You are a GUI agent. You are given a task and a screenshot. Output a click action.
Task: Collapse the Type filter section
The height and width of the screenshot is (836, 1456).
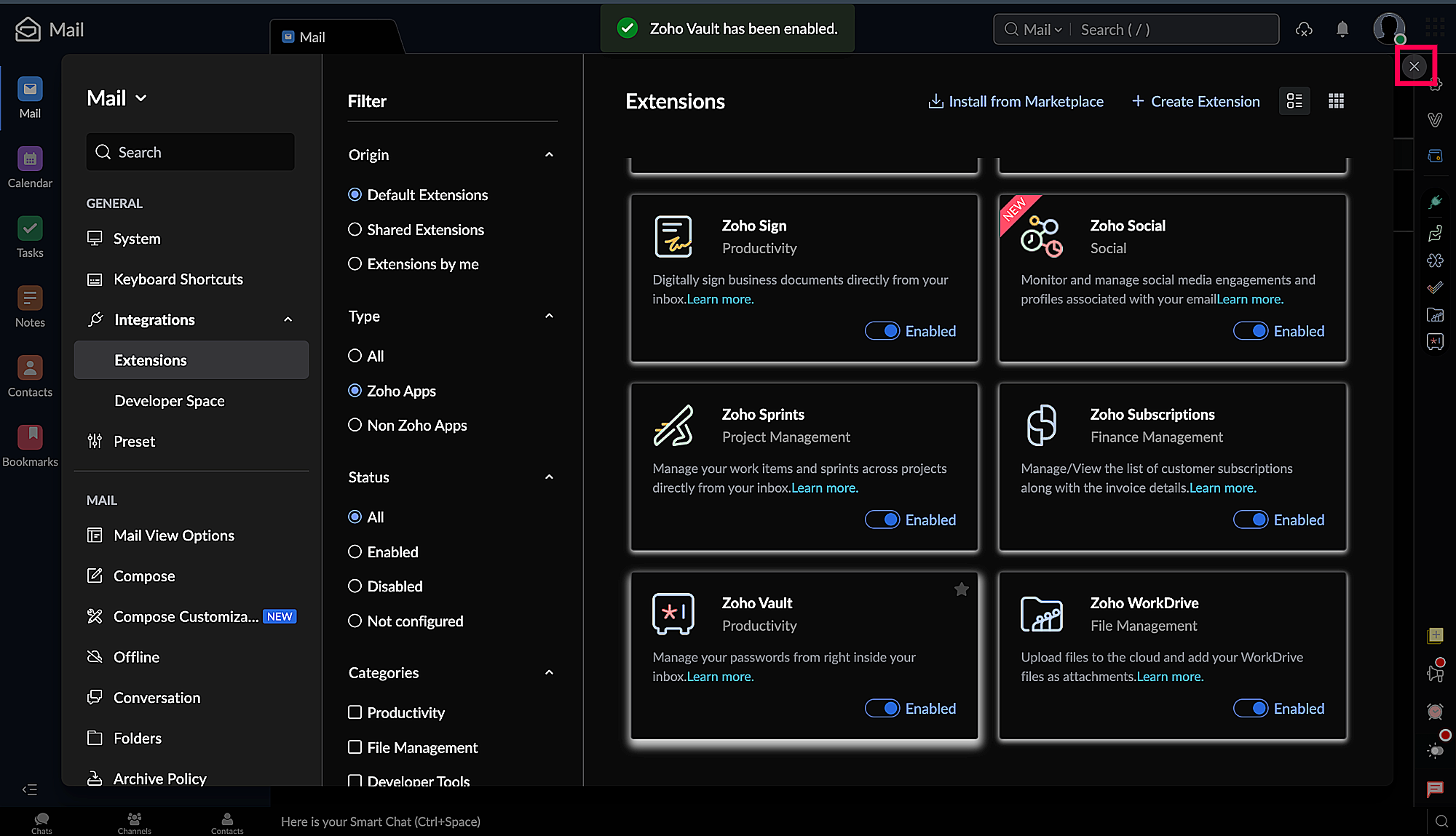pos(549,316)
